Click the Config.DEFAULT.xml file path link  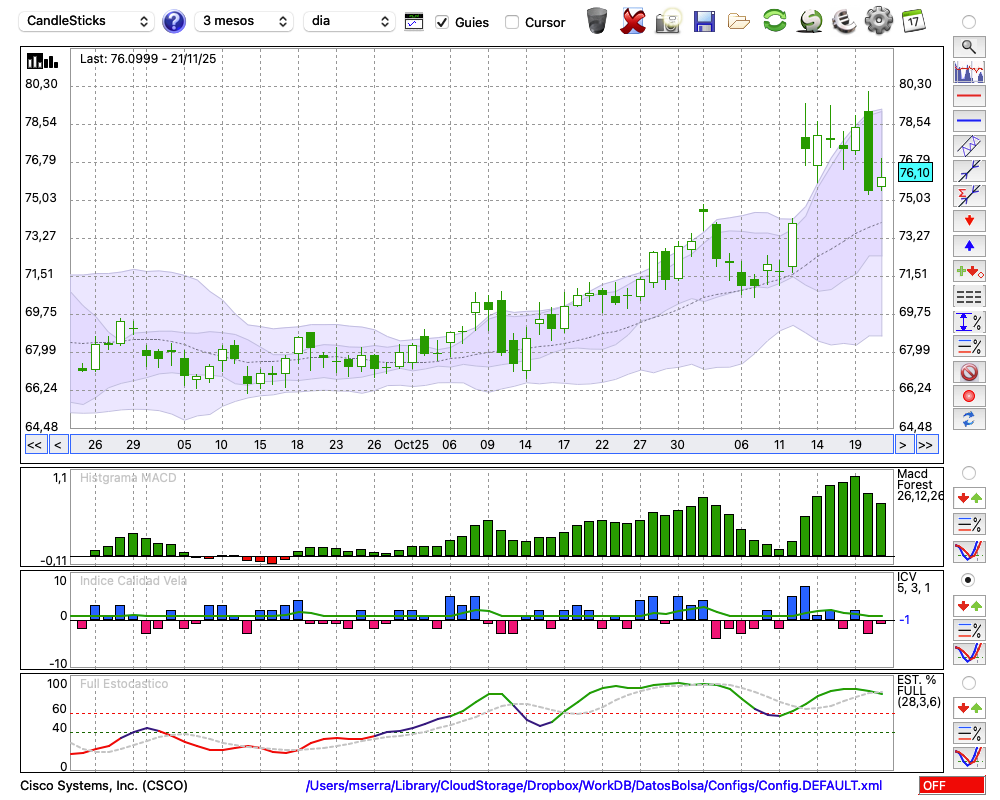[594, 786]
